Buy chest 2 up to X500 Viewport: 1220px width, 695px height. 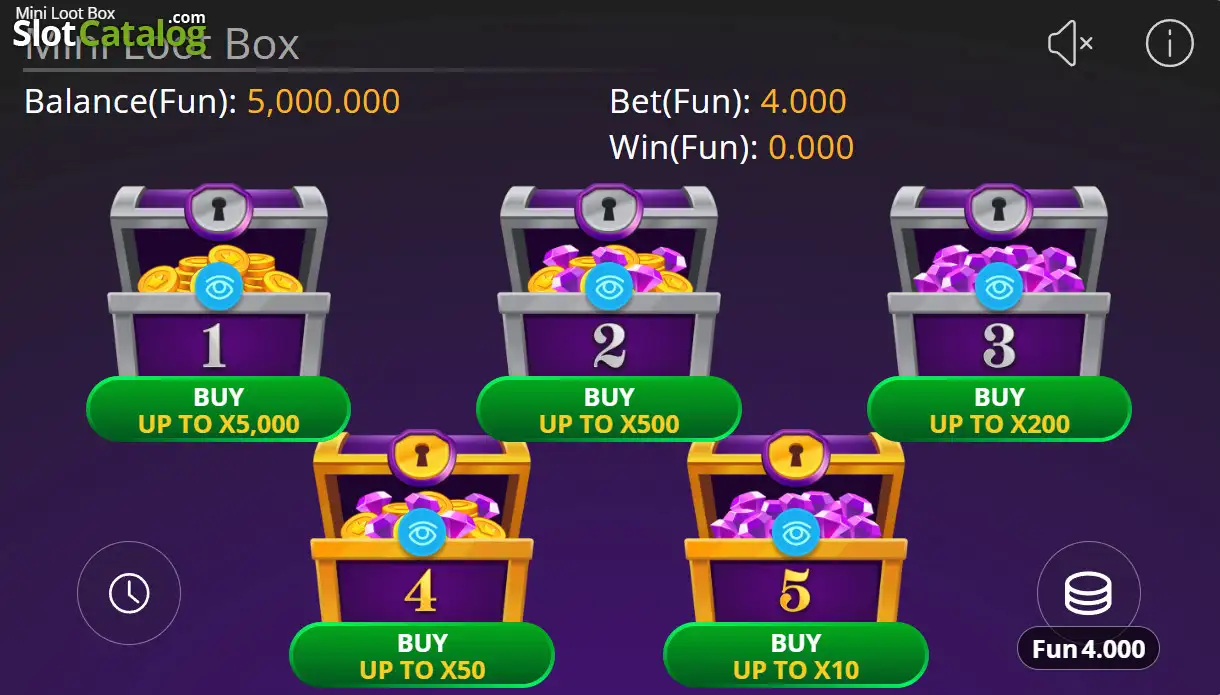[x=609, y=410]
